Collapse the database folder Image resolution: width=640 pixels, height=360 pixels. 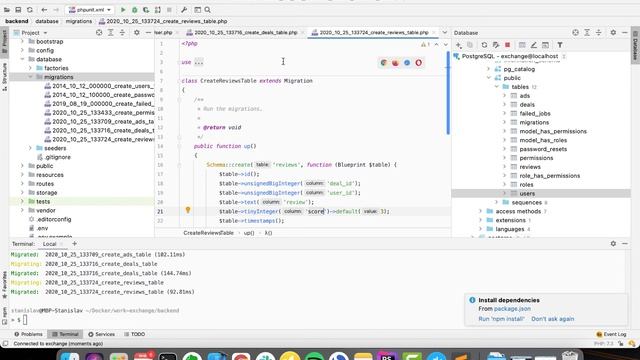tap(22, 60)
